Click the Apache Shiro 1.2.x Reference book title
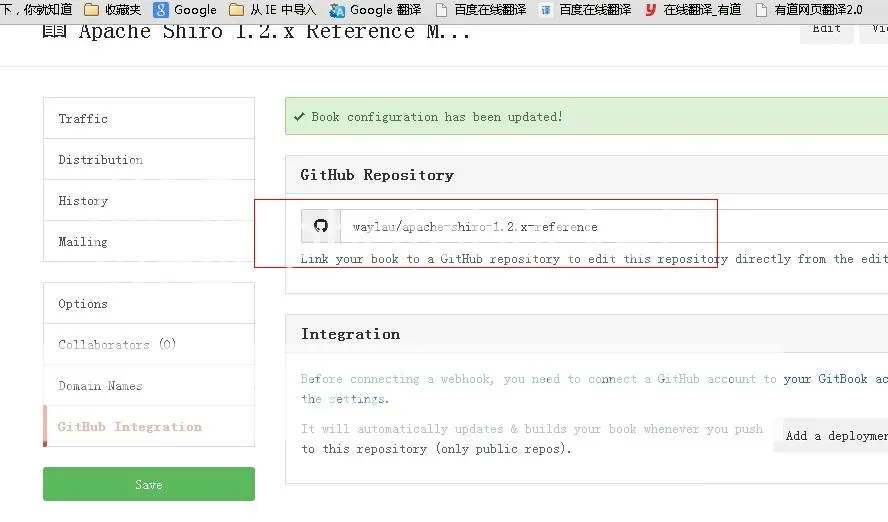The width and height of the screenshot is (888, 522). (x=274, y=31)
